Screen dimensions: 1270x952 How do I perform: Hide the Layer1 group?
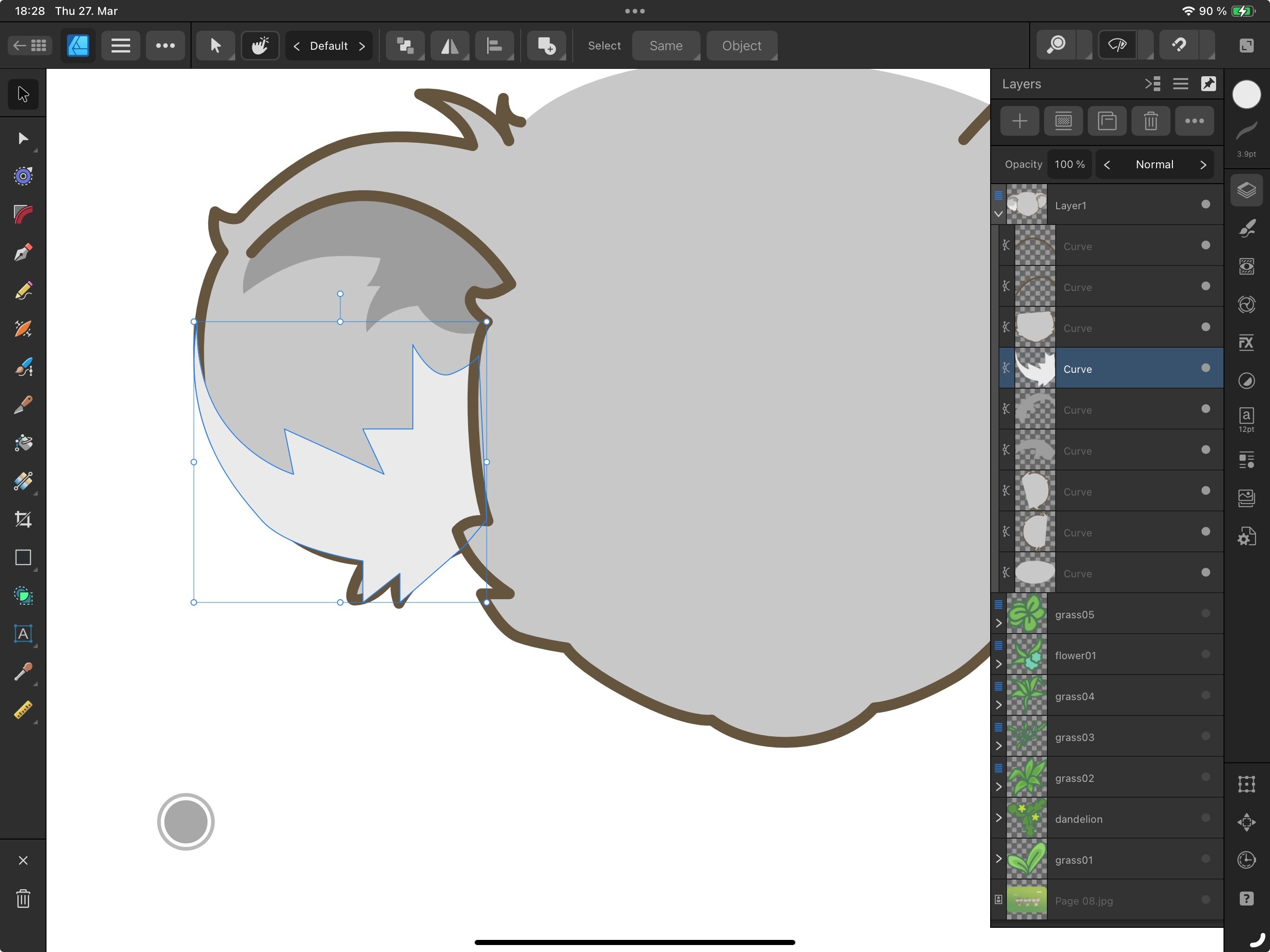tap(1205, 205)
